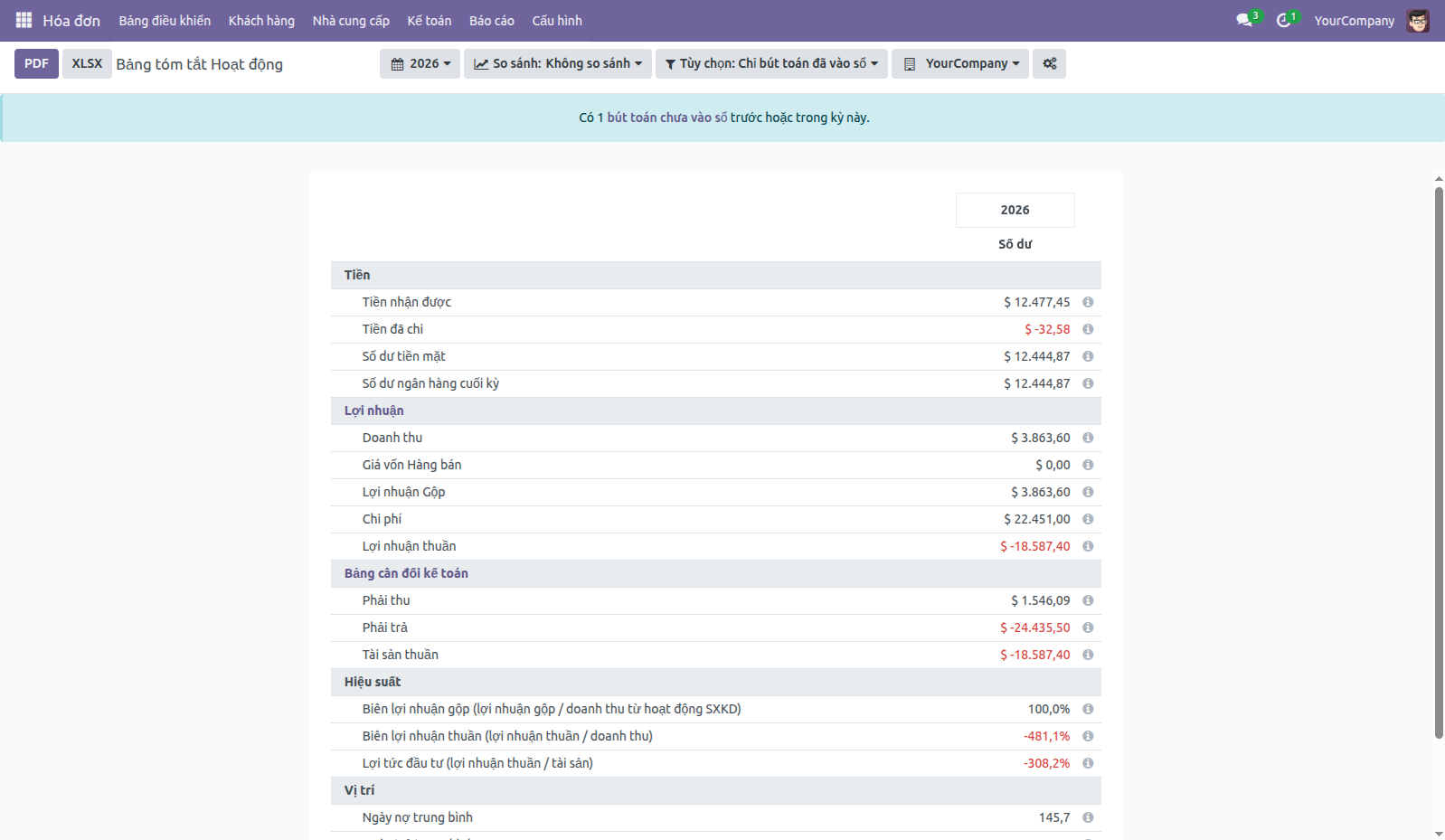Open the conversations chat icon
Screen dimensions: 1445x840
pyautogui.click(x=1245, y=20)
